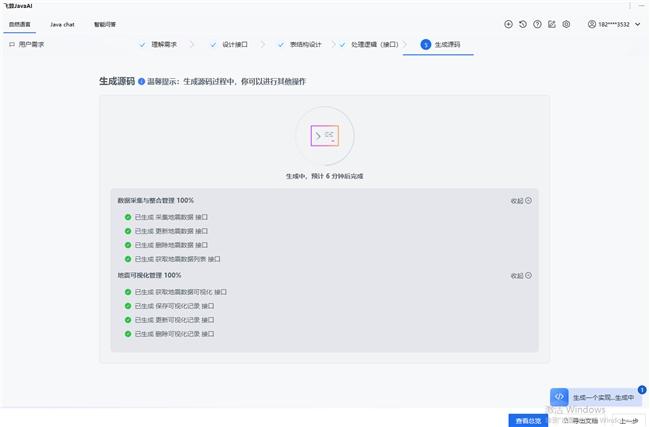Click the 已生成 采集地震数据 接口 row
Viewport: 650px width, 427px height.
(x=167, y=217)
